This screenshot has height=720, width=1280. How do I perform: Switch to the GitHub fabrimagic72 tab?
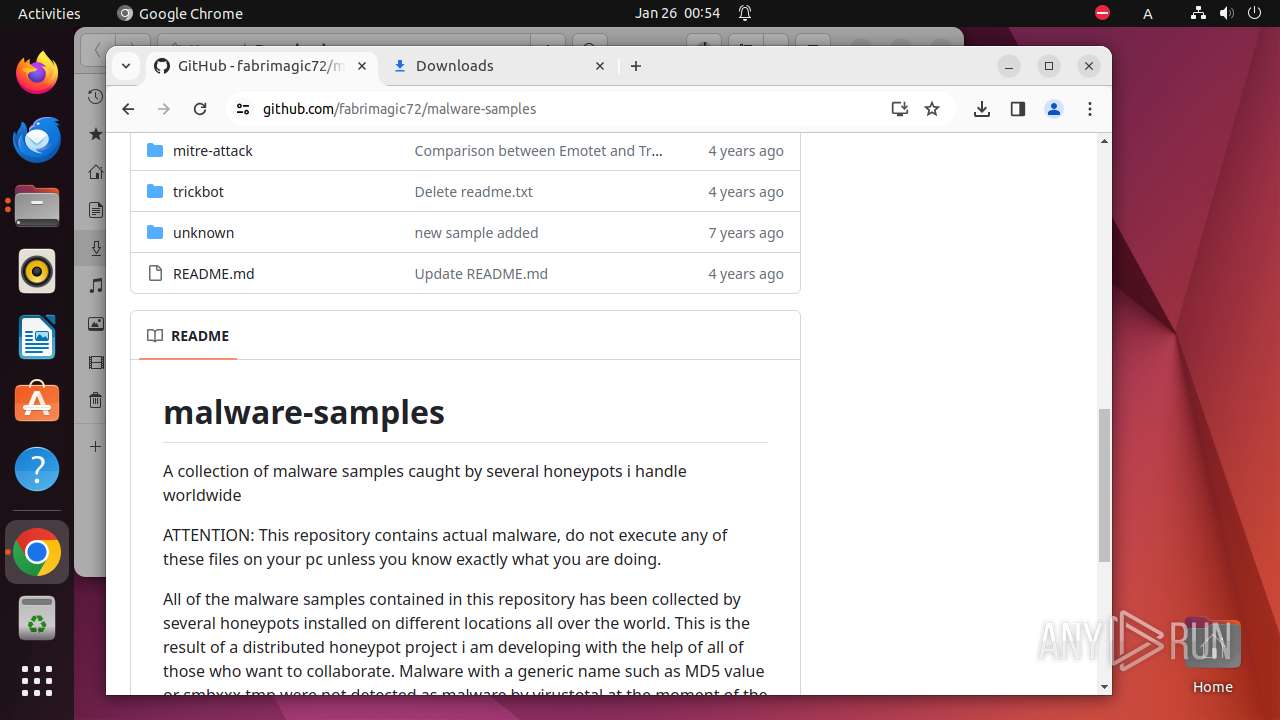coord(261,66)
